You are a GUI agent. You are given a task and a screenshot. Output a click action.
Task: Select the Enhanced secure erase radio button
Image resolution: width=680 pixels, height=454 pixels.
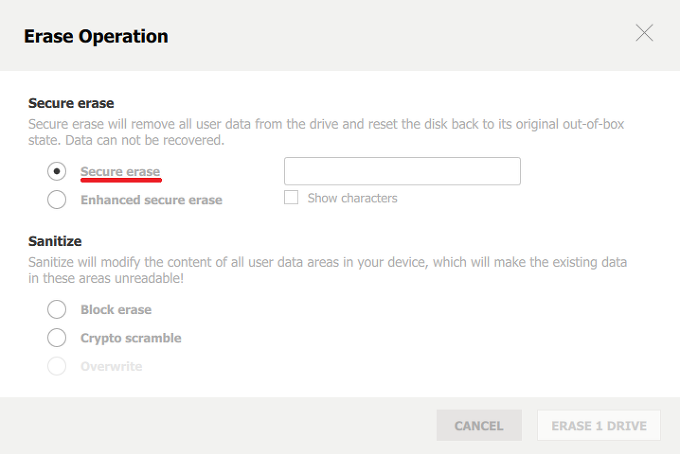57,200
